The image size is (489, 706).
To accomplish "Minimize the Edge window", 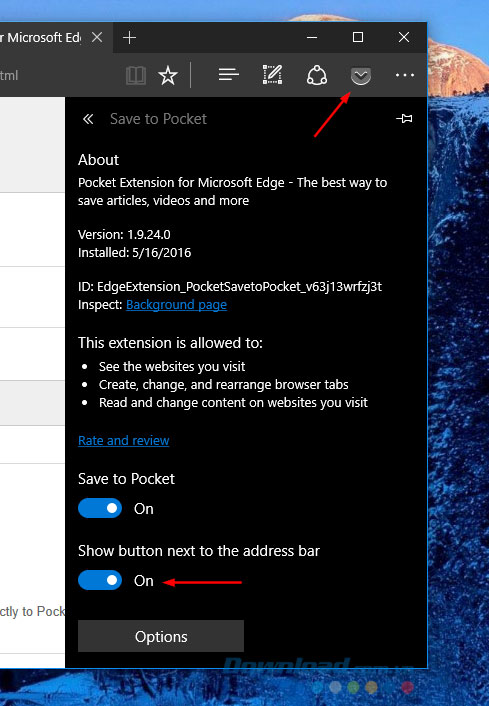I will pos(312,37).
